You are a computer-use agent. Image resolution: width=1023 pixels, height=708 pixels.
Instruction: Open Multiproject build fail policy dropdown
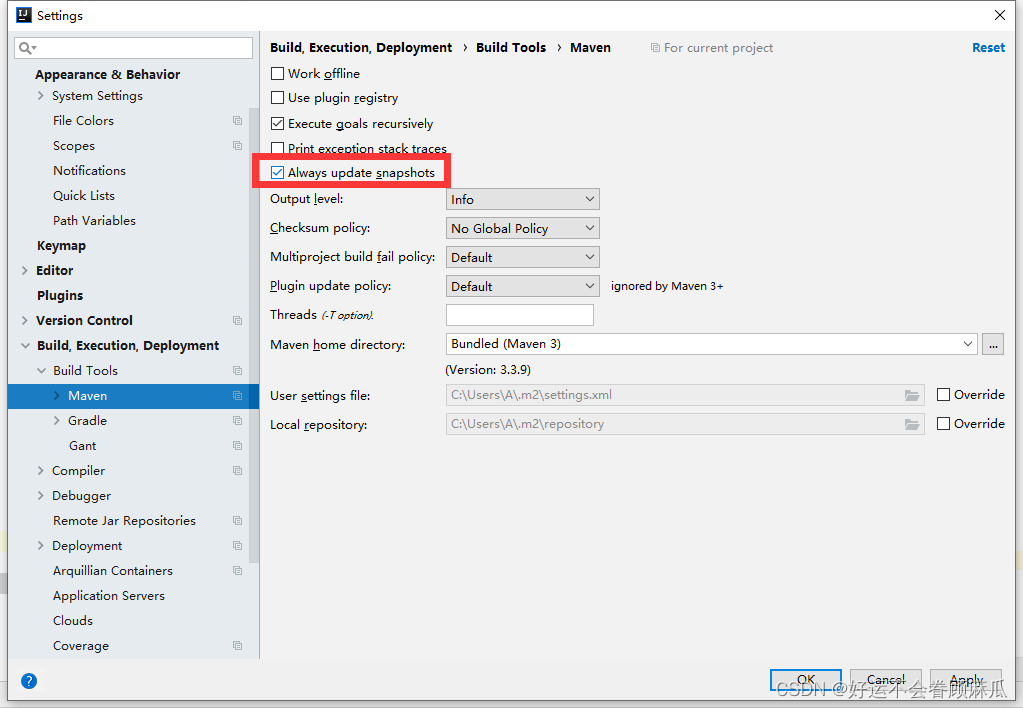[523, 257]
